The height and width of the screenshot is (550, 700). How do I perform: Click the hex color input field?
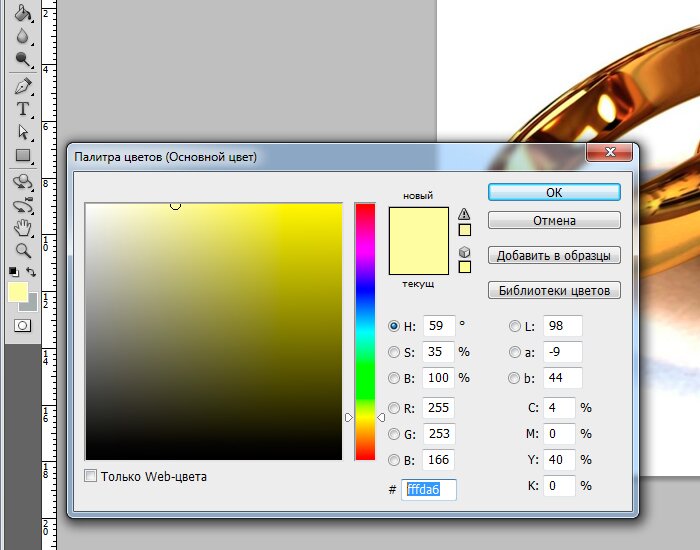pos(428,489)
